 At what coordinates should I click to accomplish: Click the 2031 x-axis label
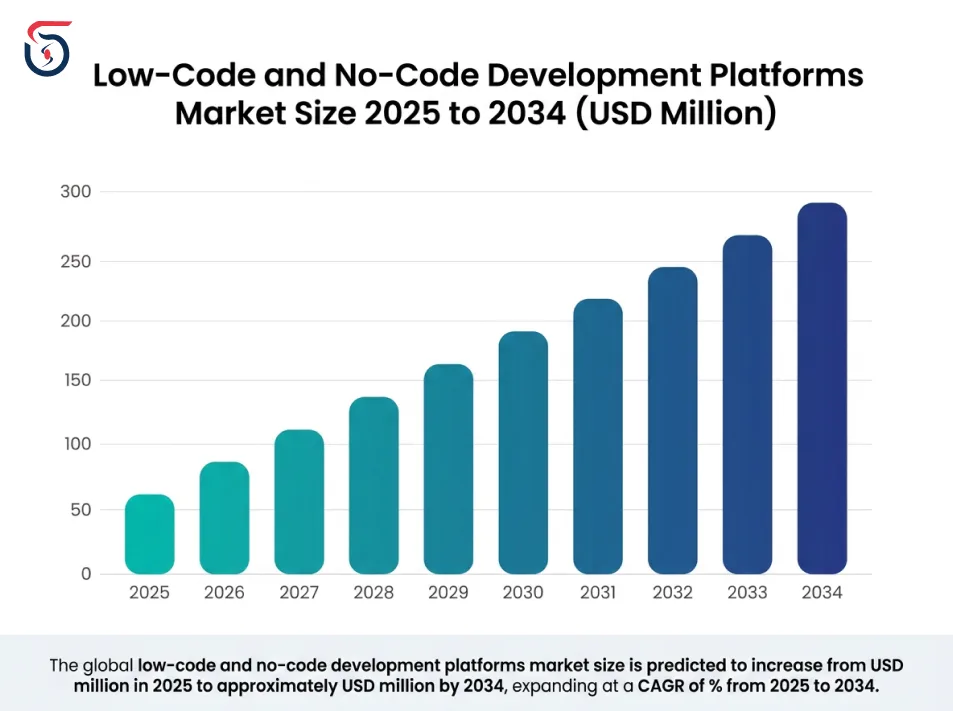point(598,592)
